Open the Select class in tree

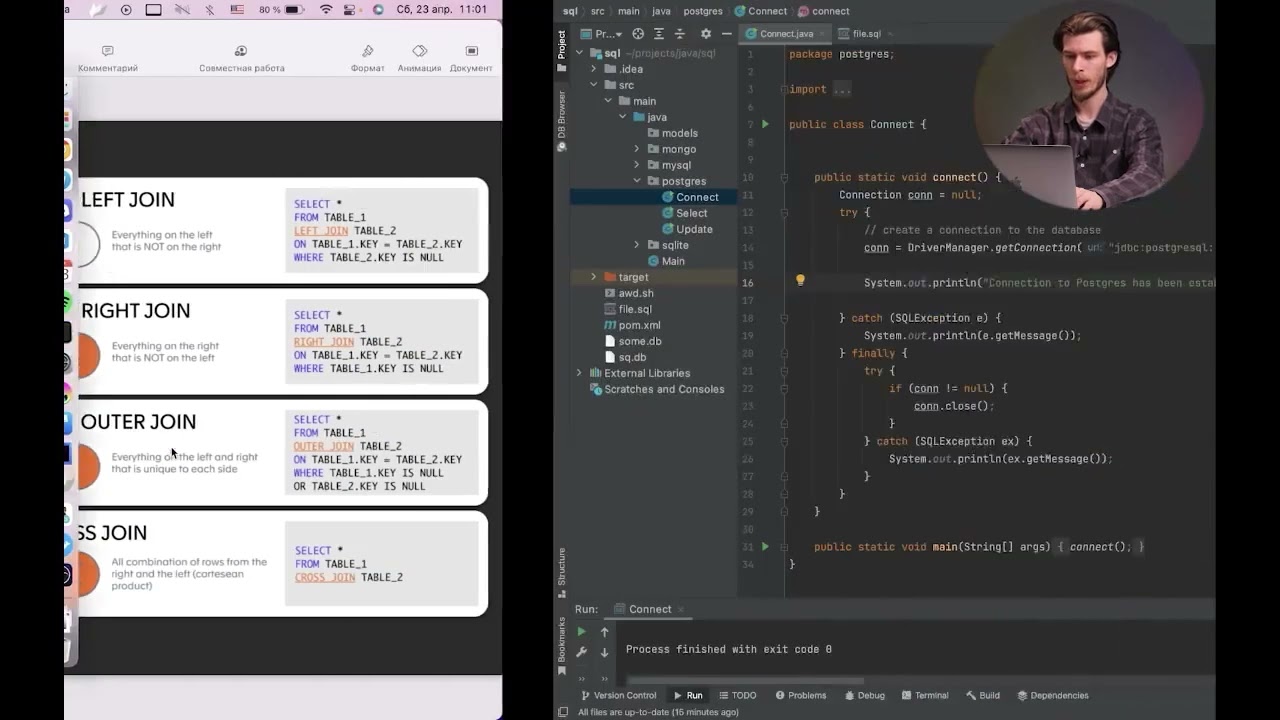[x=684, y=213]
